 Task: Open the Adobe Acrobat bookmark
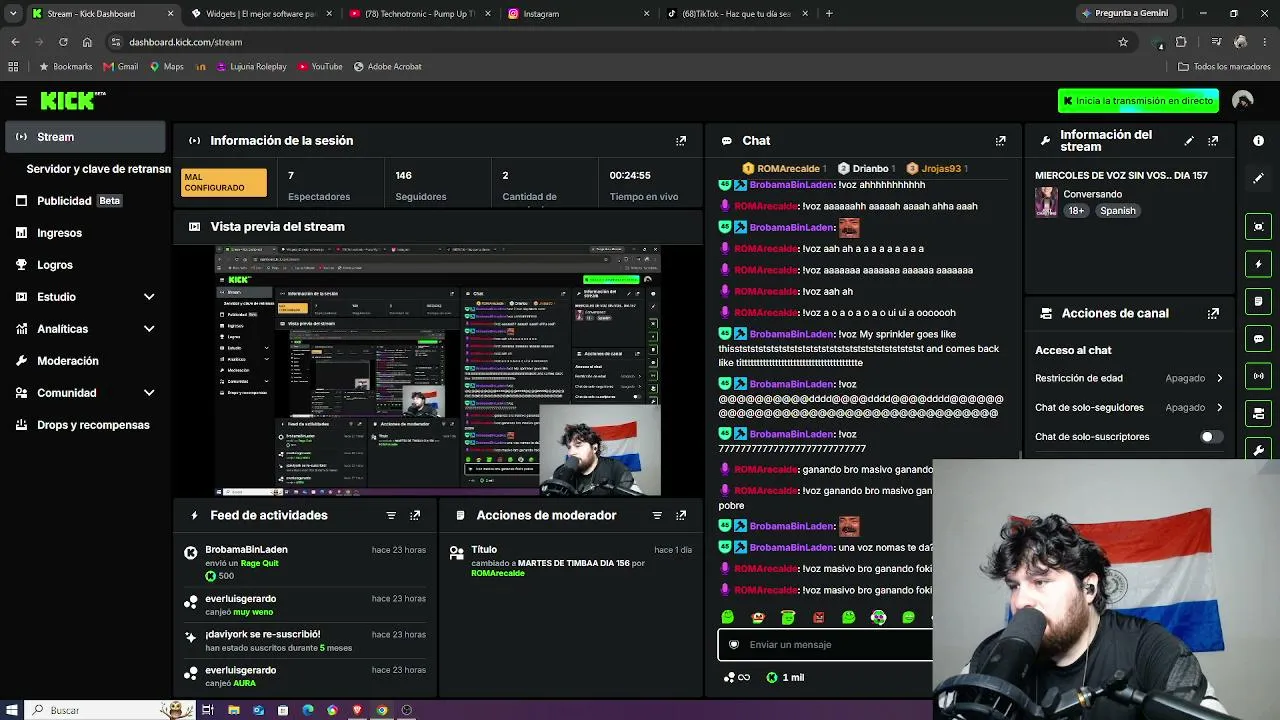387,67
